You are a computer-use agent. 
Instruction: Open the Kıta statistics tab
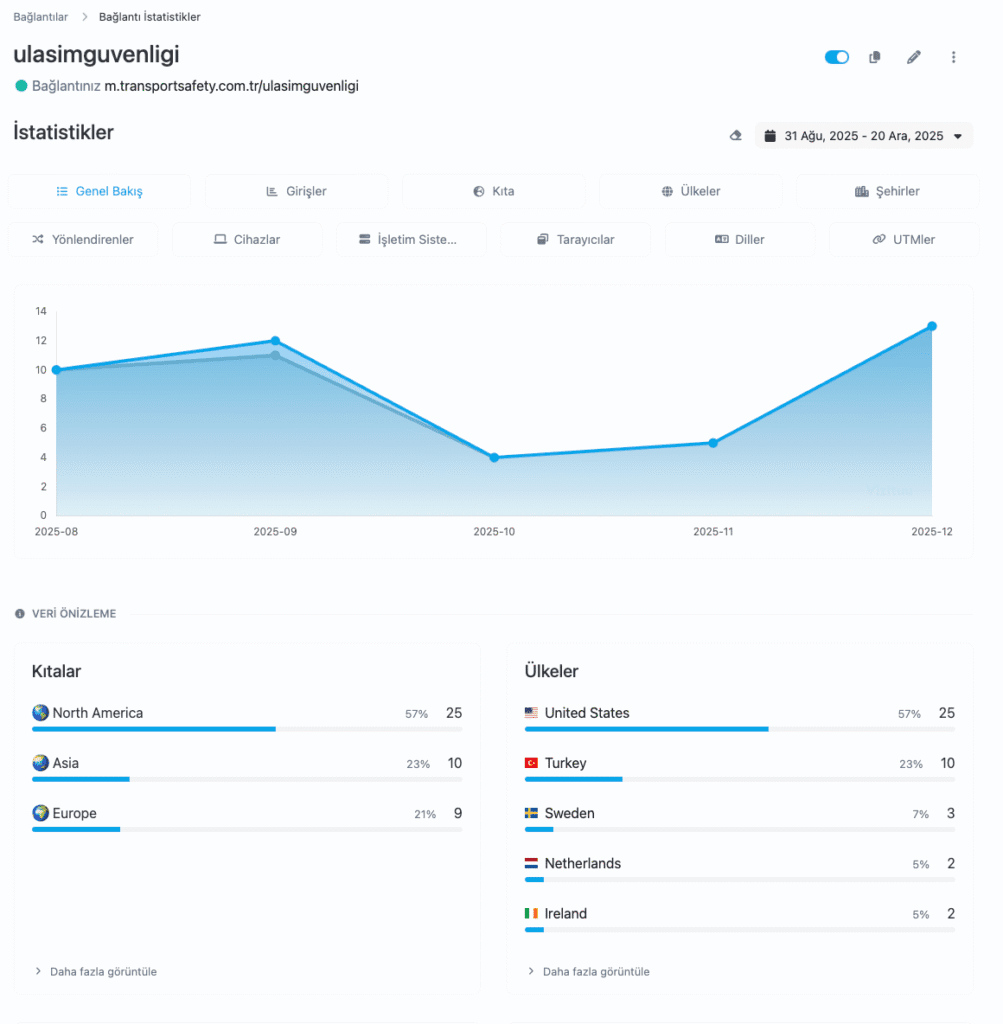pyautogui.click(x=493, y=191)
